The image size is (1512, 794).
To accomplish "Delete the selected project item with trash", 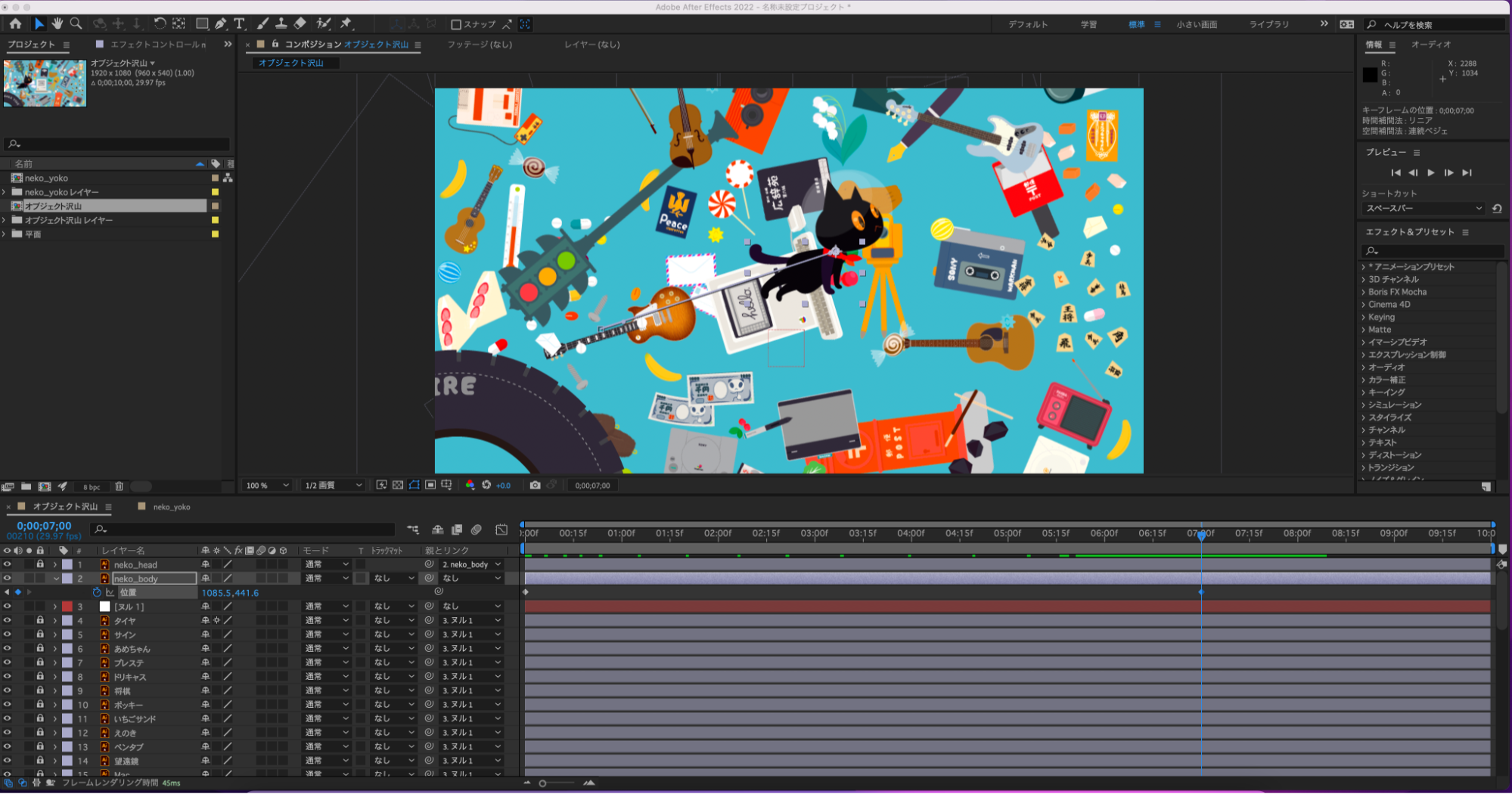I will tap(119, 487).
